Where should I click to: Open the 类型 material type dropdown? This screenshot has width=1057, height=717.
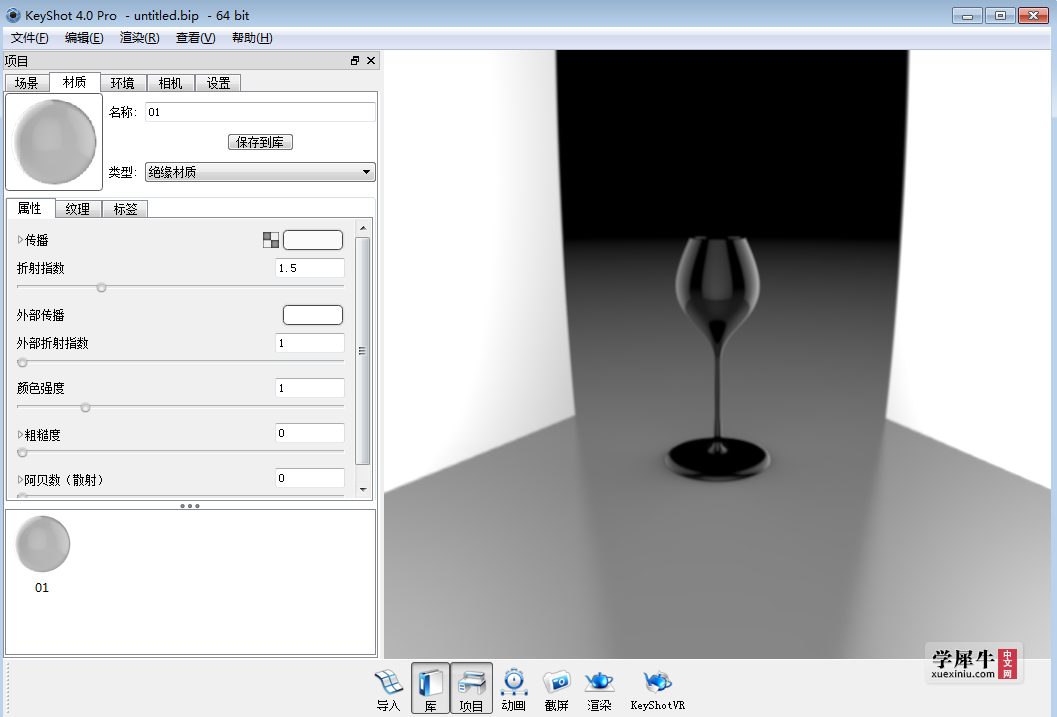pos(260,172)
